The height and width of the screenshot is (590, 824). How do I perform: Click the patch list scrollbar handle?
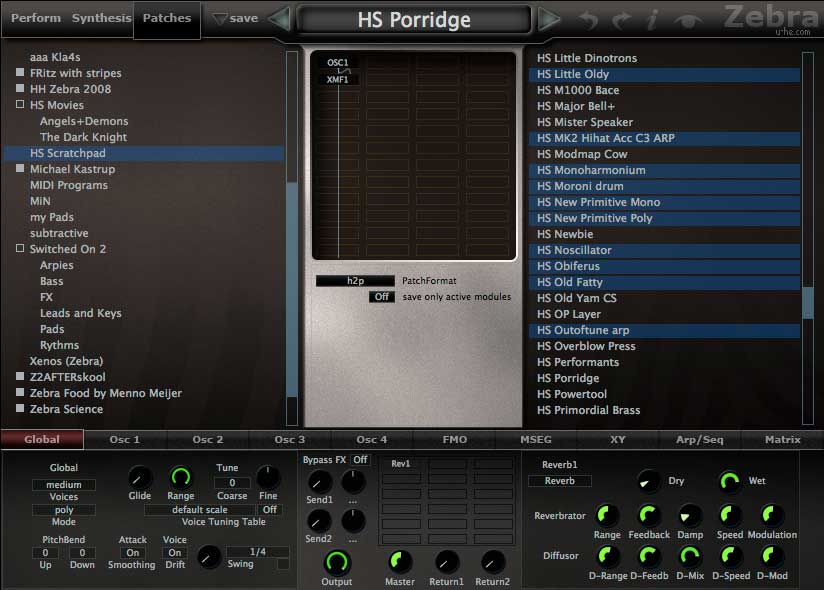pos(808,302)
